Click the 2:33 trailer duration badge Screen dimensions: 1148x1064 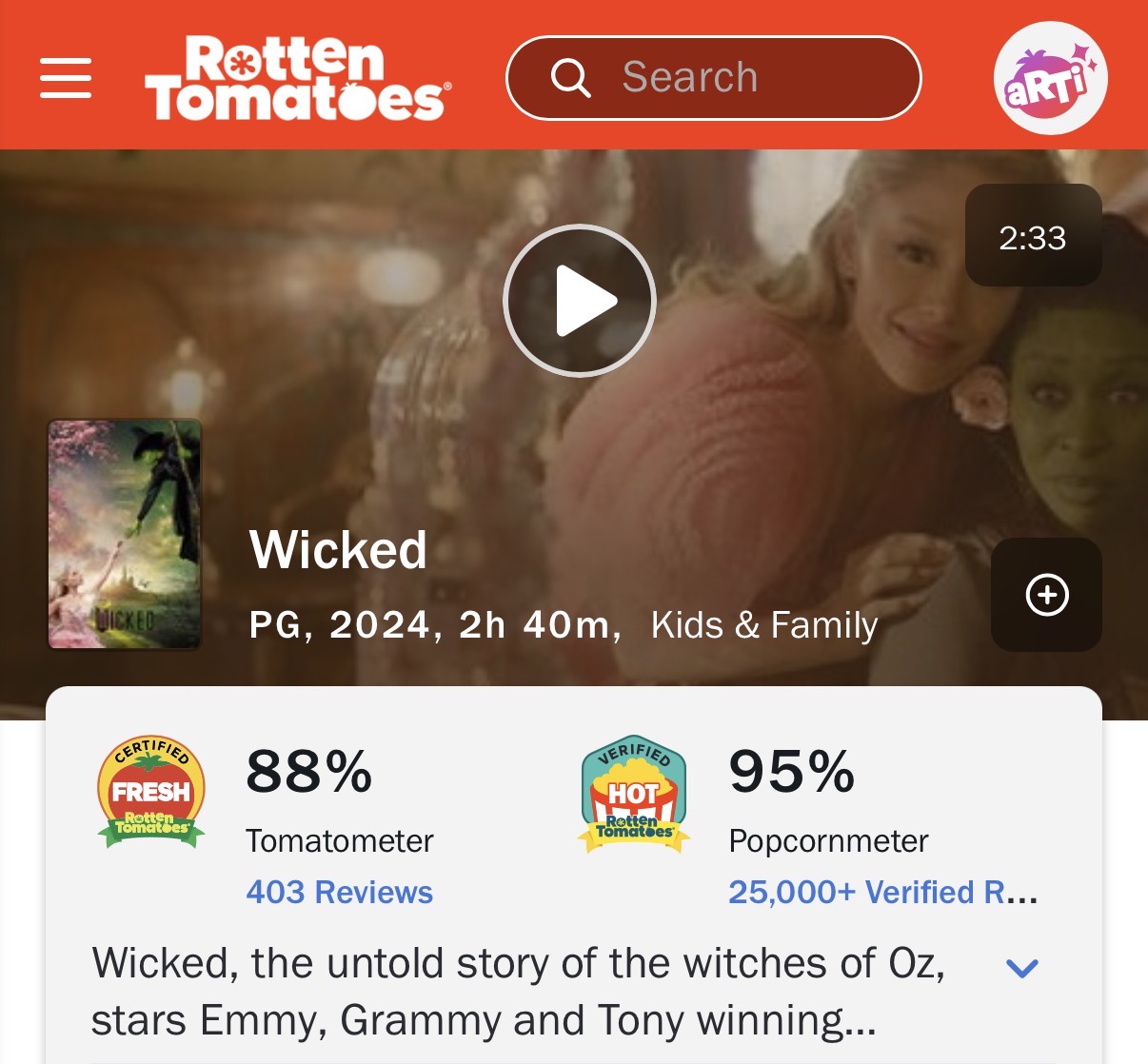(1034, 236)
